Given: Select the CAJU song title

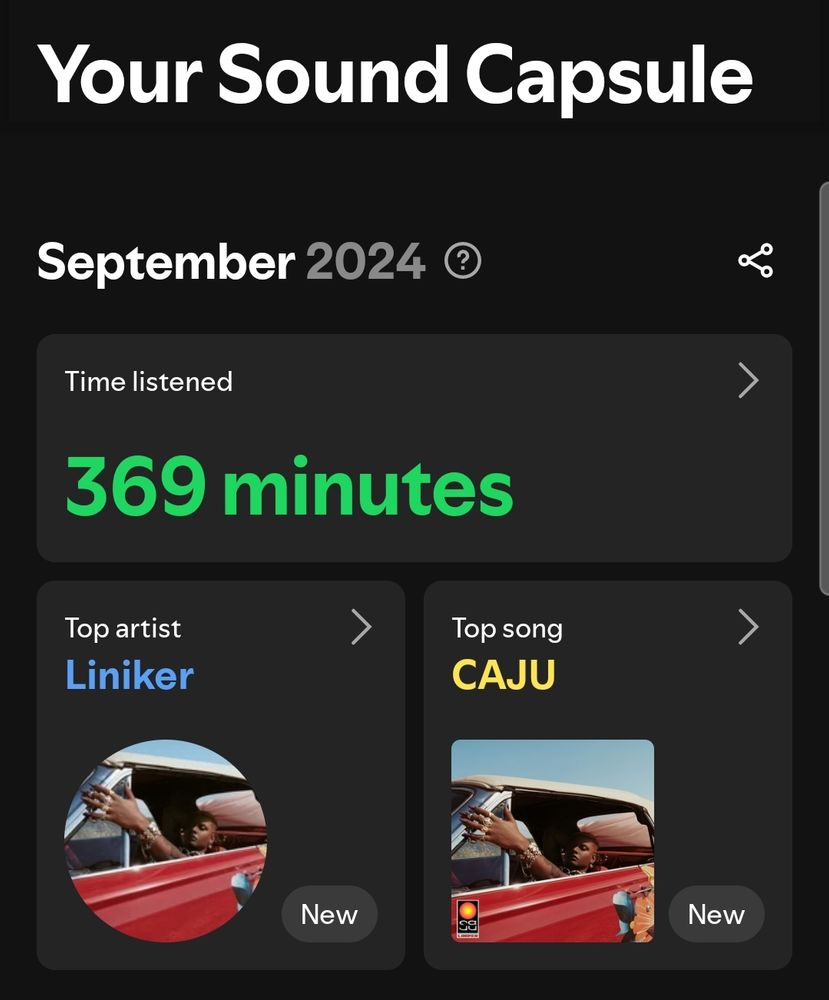Looking at the screenshot, I should [x=504, y=675].
